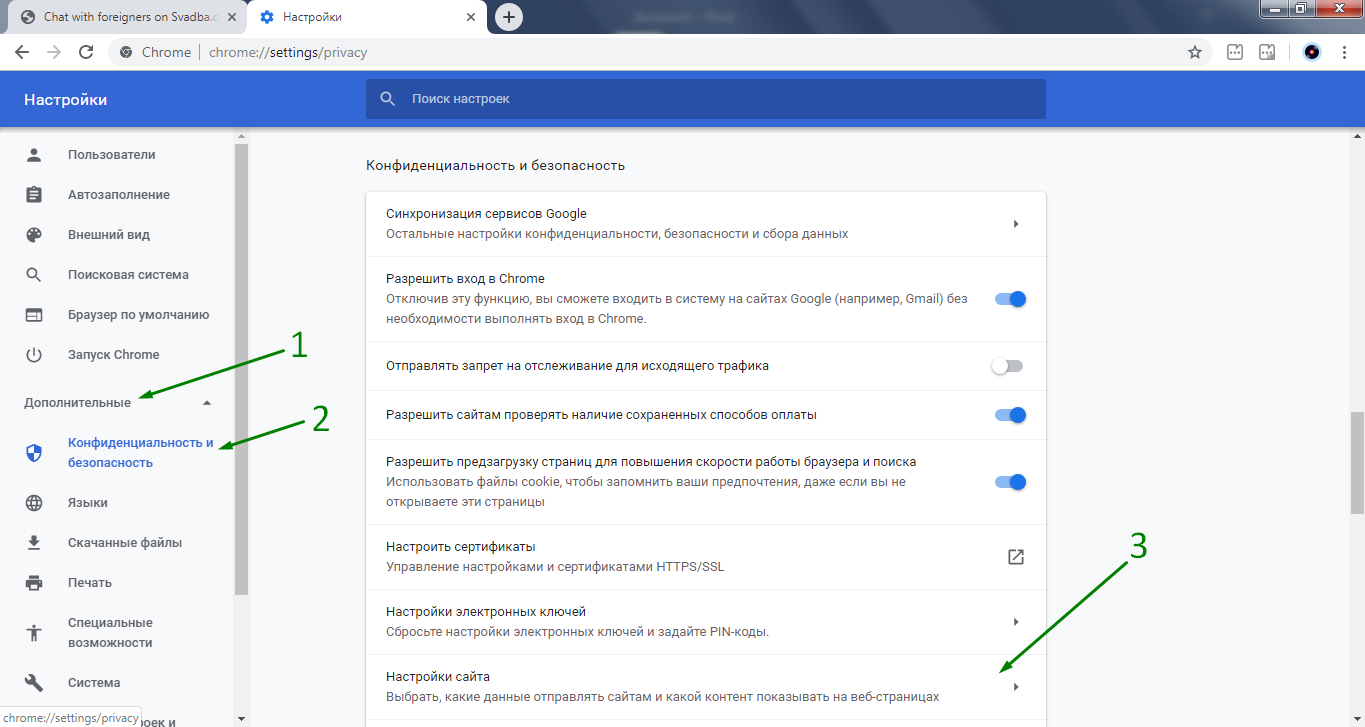Click the browser Forward arrow
Screen dimensions: 1365x727
54,52
